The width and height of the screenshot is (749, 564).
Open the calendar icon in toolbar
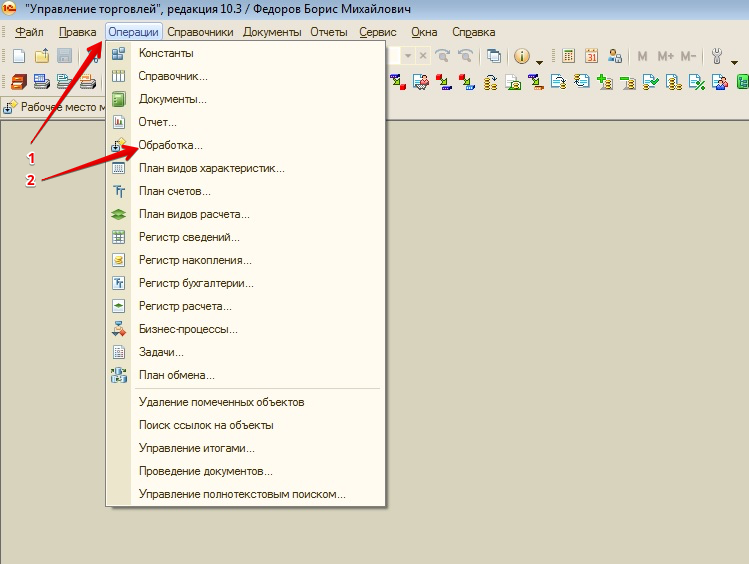(x=591, y=56)
